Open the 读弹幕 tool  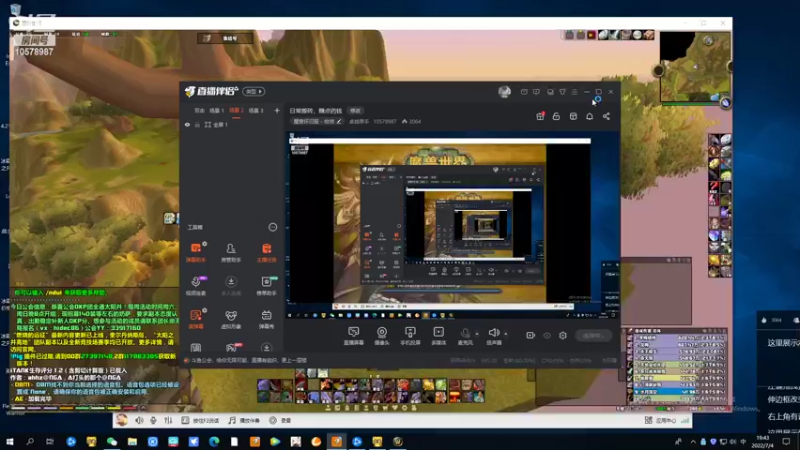196,318
